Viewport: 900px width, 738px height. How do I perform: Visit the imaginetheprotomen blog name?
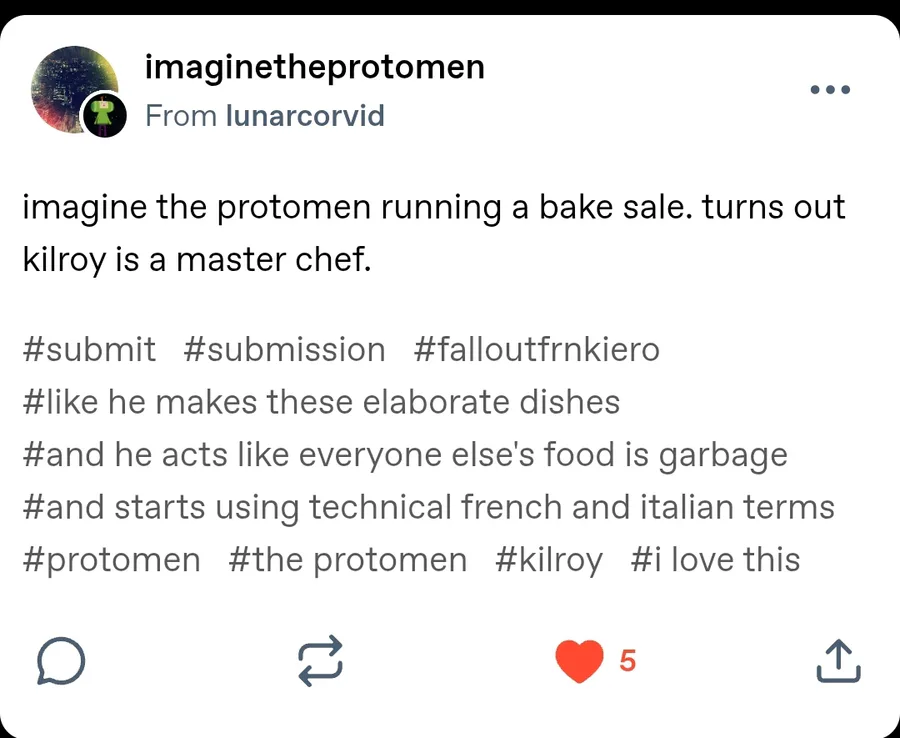[315, 67]
